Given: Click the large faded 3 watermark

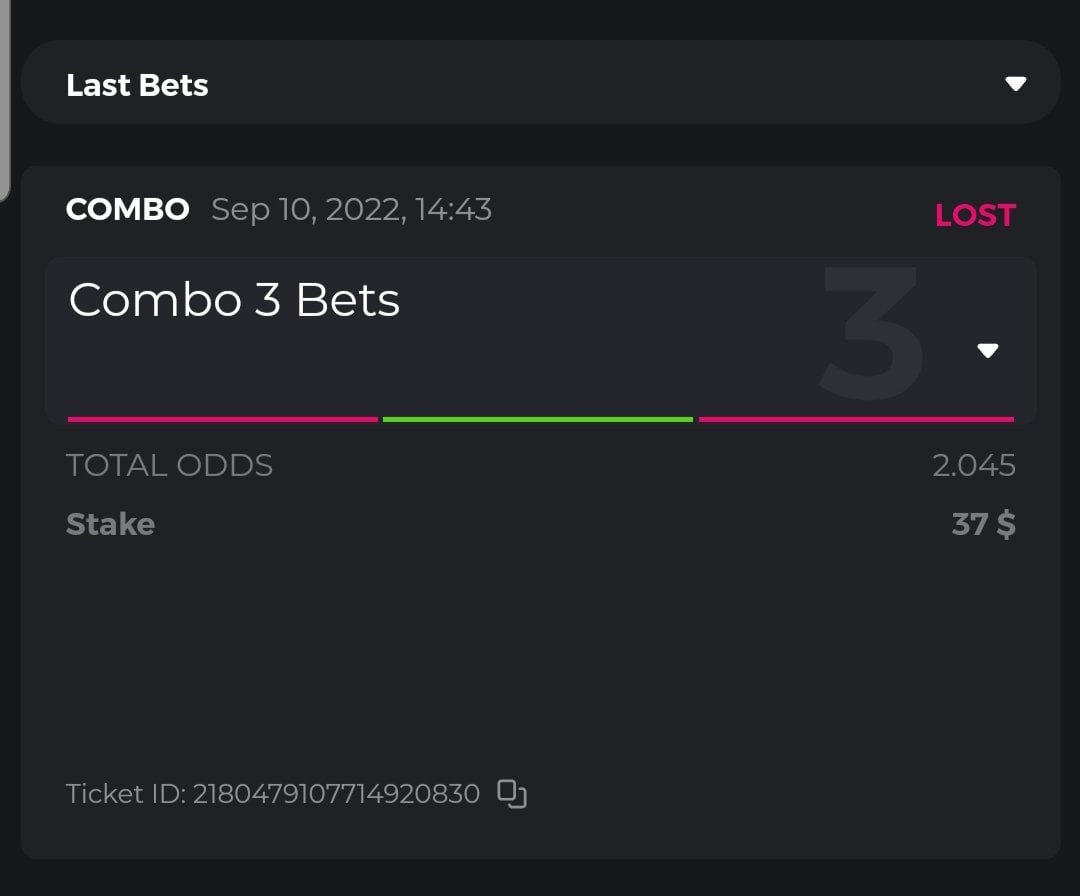Looking at the screenshot, I should coord(872,335).
